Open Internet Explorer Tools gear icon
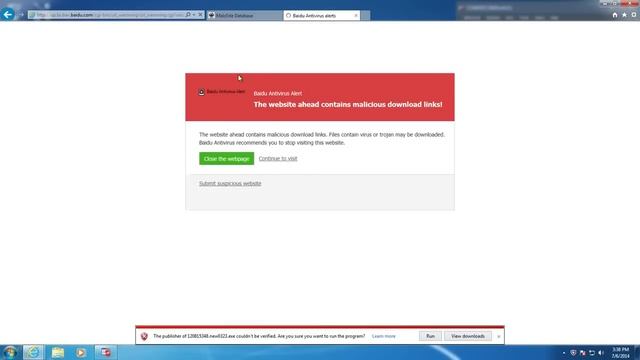 click(x=634, y=15)
